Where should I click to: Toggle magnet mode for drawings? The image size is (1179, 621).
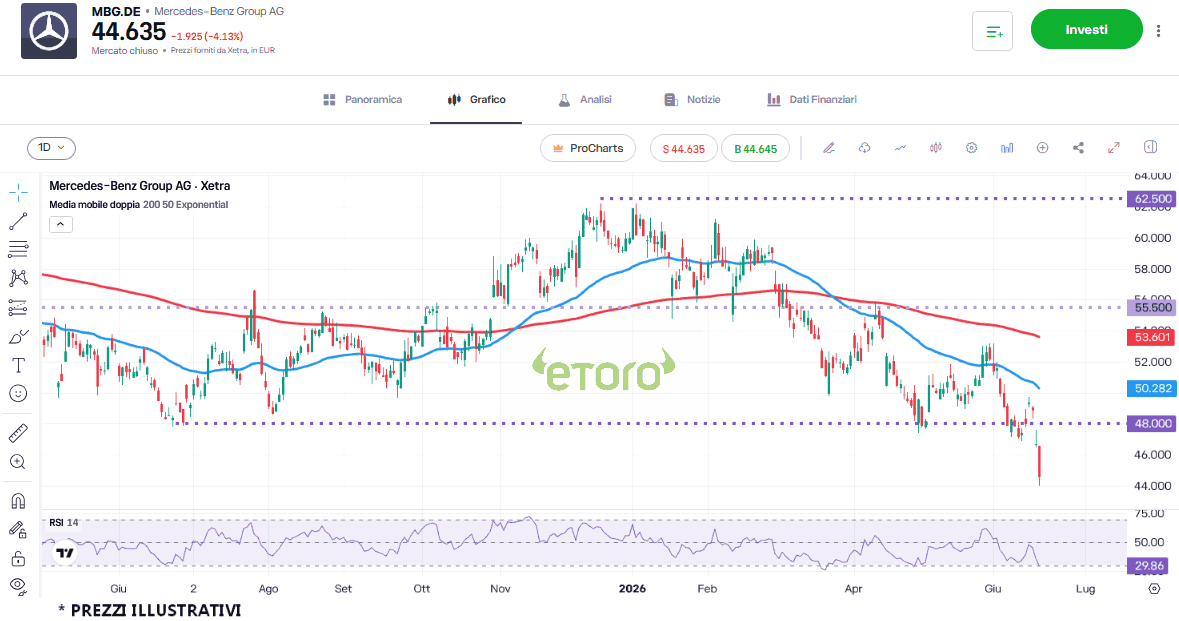[18, 501]
